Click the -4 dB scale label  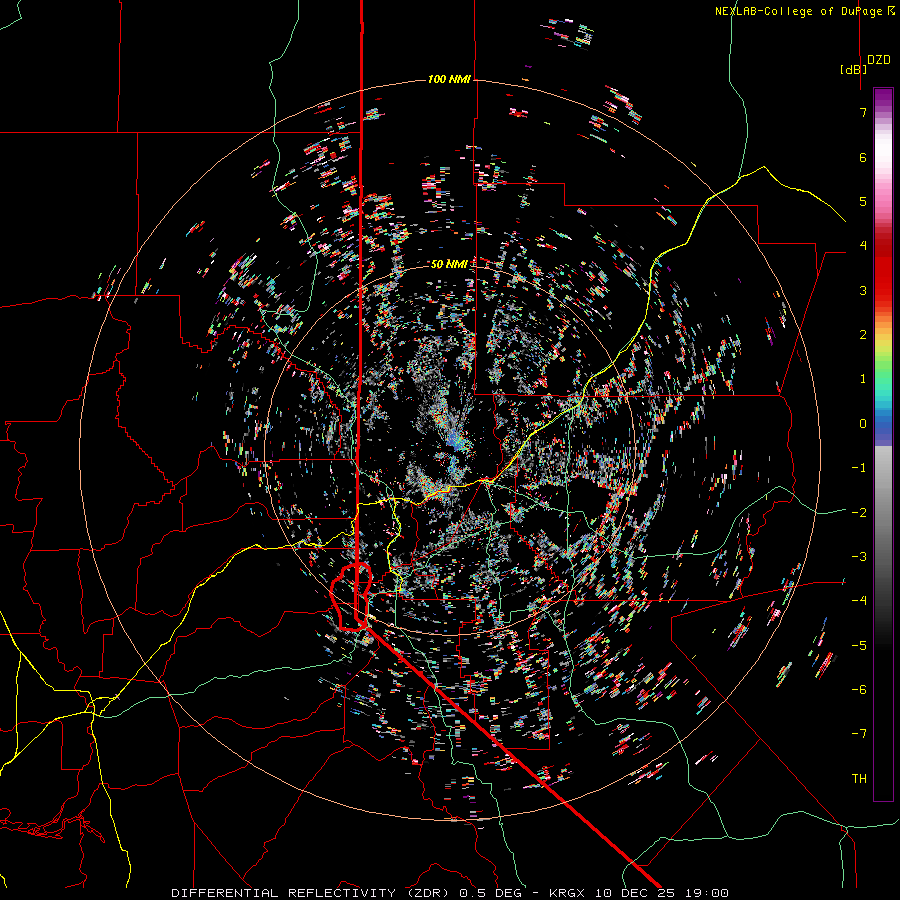tap(859, 601)
